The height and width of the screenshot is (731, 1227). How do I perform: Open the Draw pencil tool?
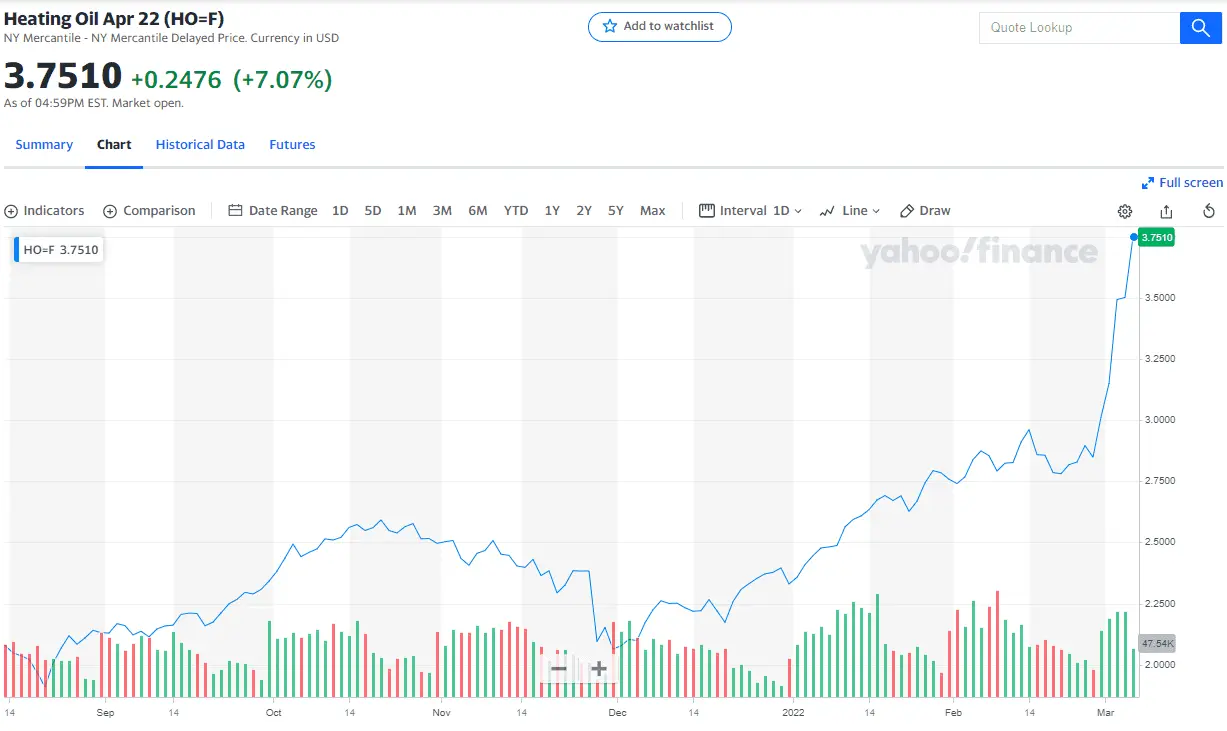click(925, 211)
